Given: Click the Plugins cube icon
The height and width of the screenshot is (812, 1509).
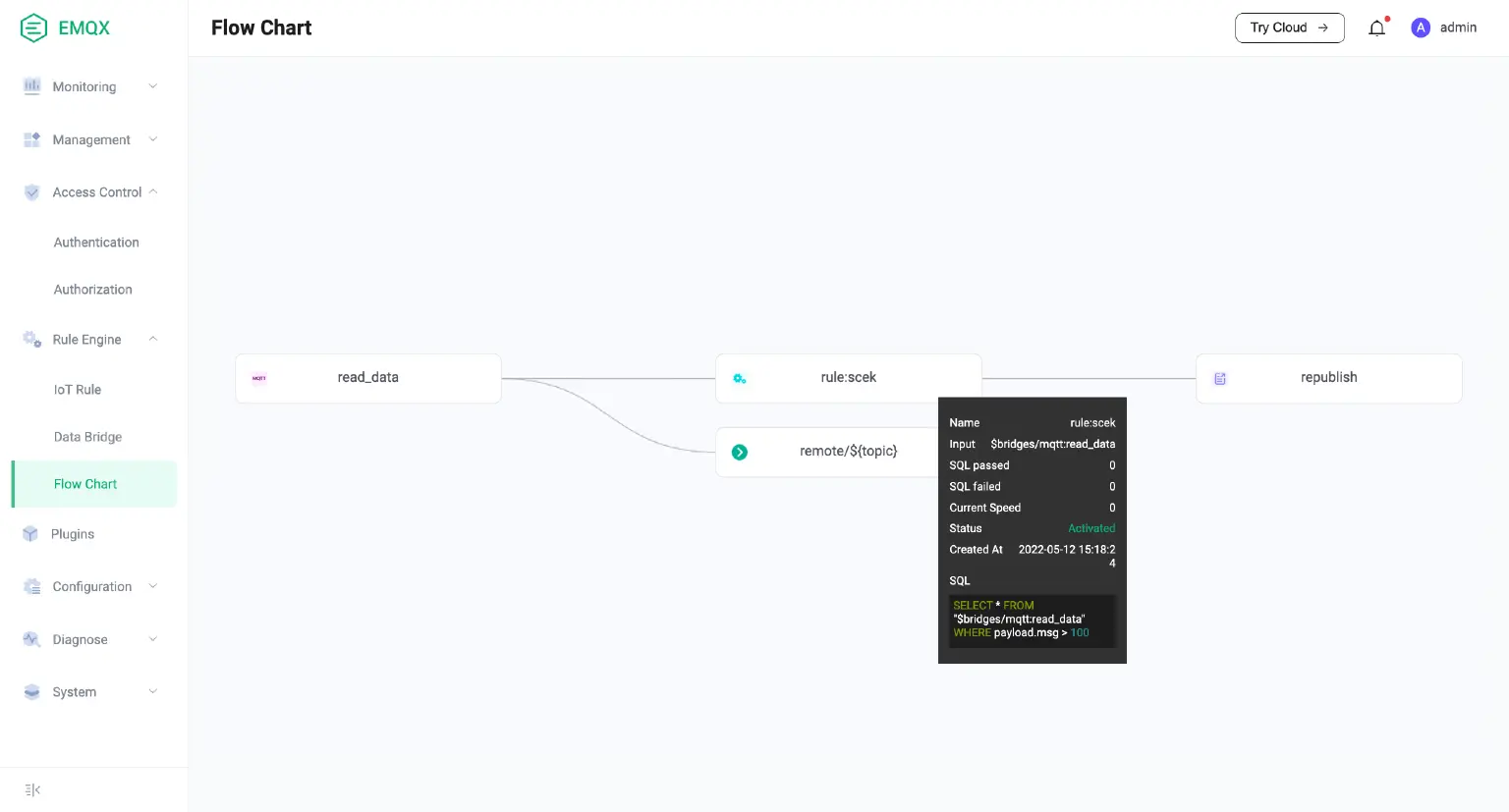Looking at the screenshot, I should click(x=31, y=533).
